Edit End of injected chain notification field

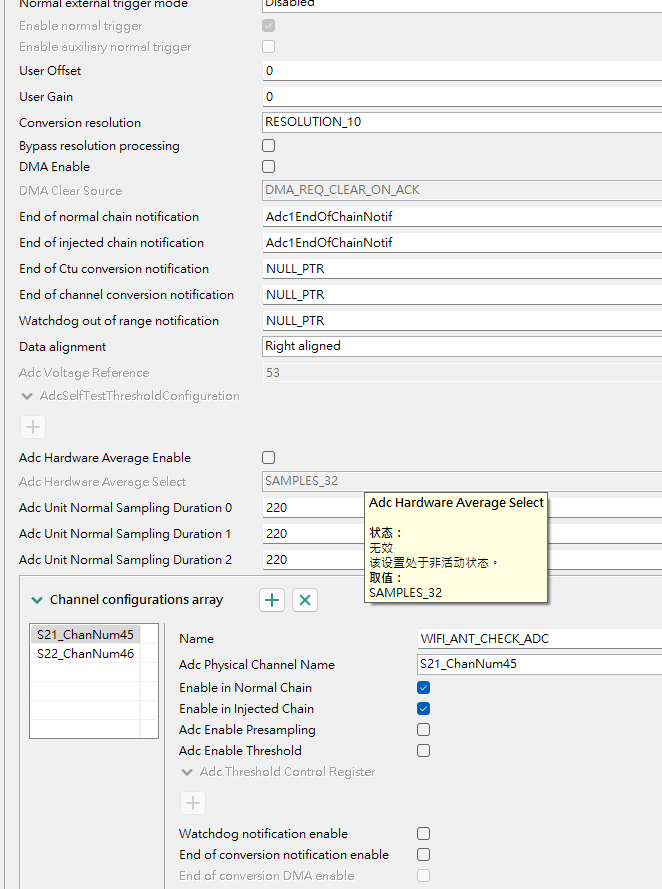coord(462,243)
